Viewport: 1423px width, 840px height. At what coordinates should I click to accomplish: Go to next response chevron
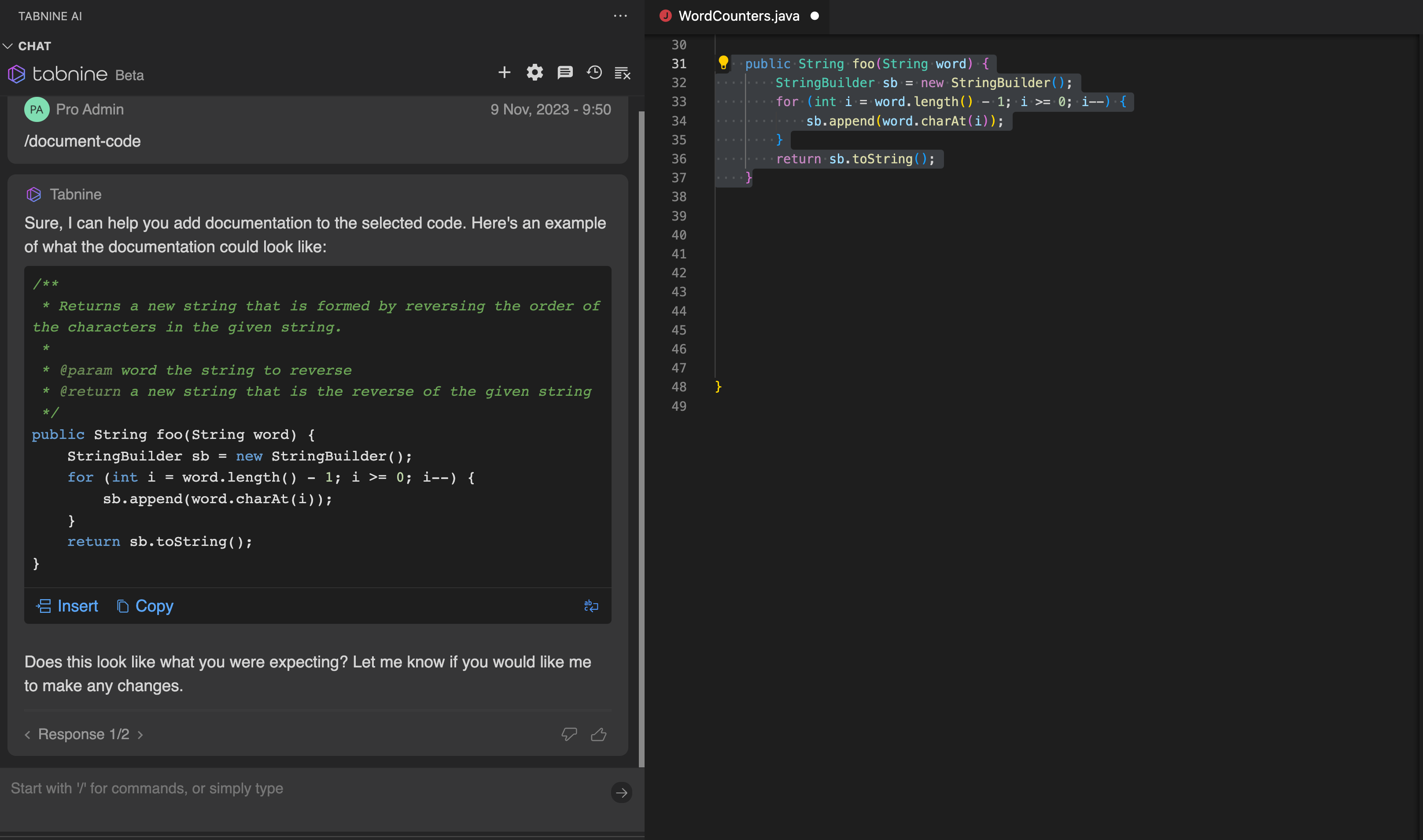(x=140, y=735)
